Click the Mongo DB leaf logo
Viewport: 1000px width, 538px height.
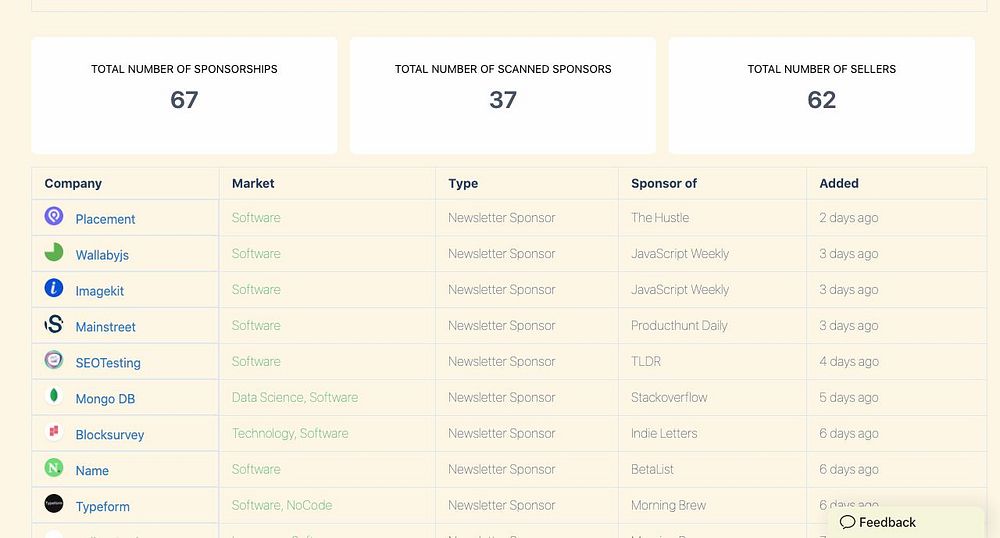pyautogui.click(x=54, y=396)
